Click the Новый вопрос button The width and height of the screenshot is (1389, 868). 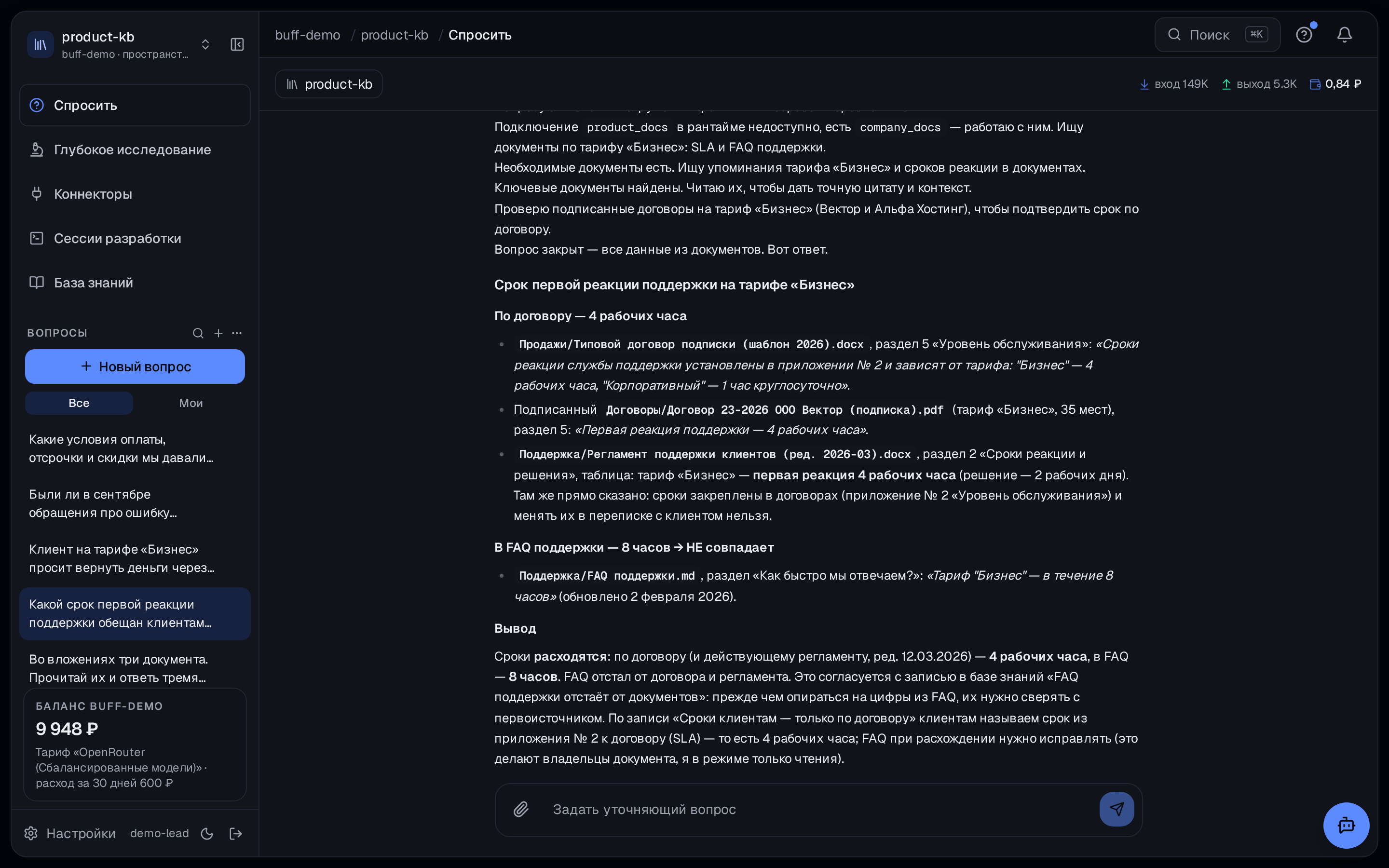[x=135, y=366]
